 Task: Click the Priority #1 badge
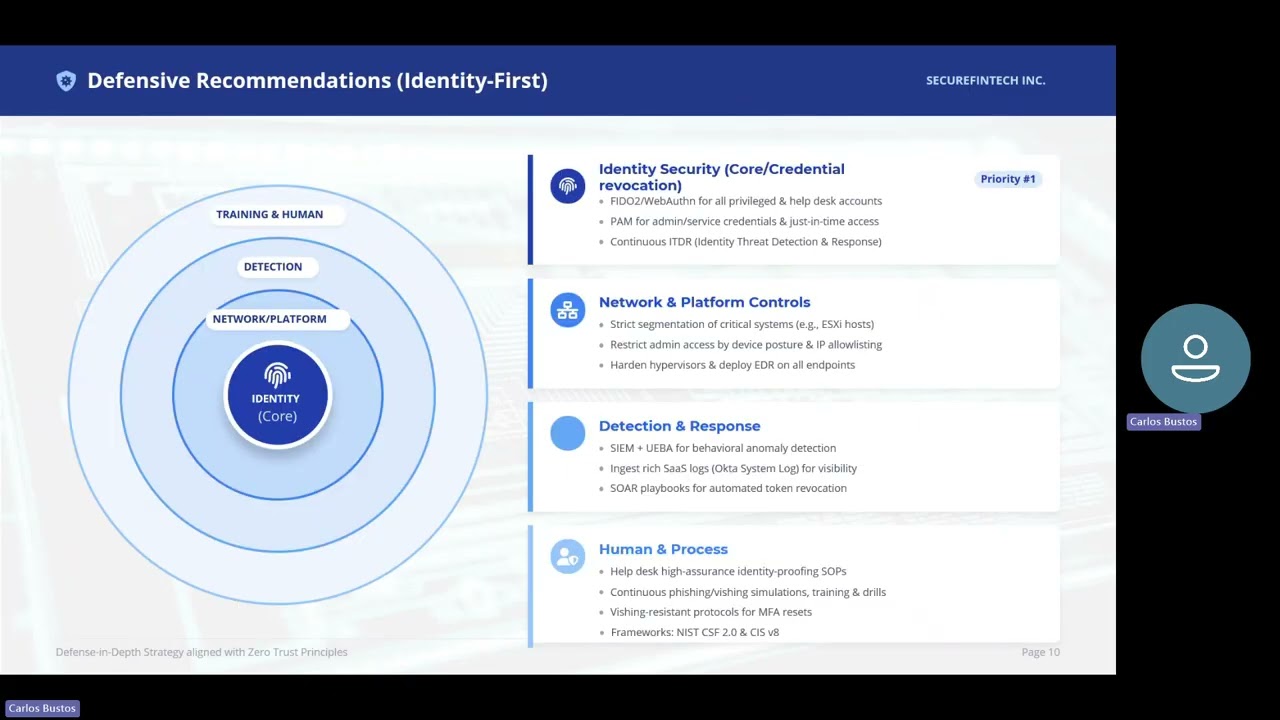pos(1008,179)
